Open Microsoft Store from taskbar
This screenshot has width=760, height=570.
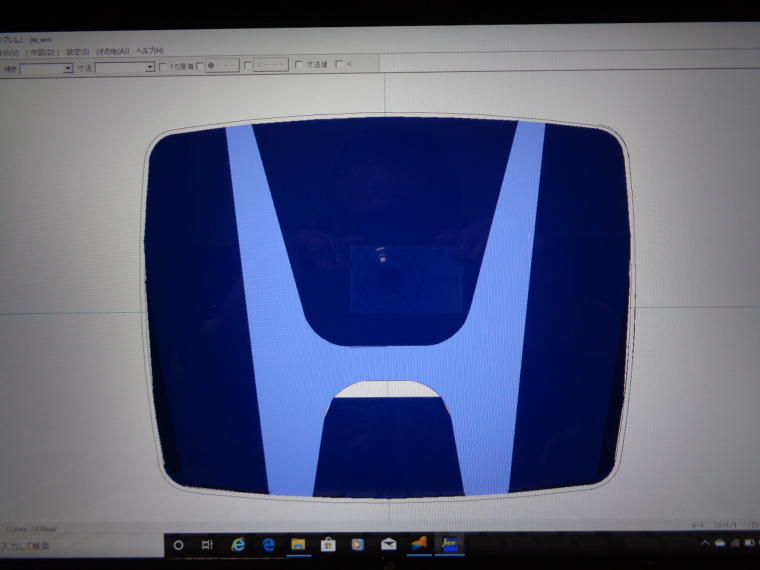click(328, 545)
